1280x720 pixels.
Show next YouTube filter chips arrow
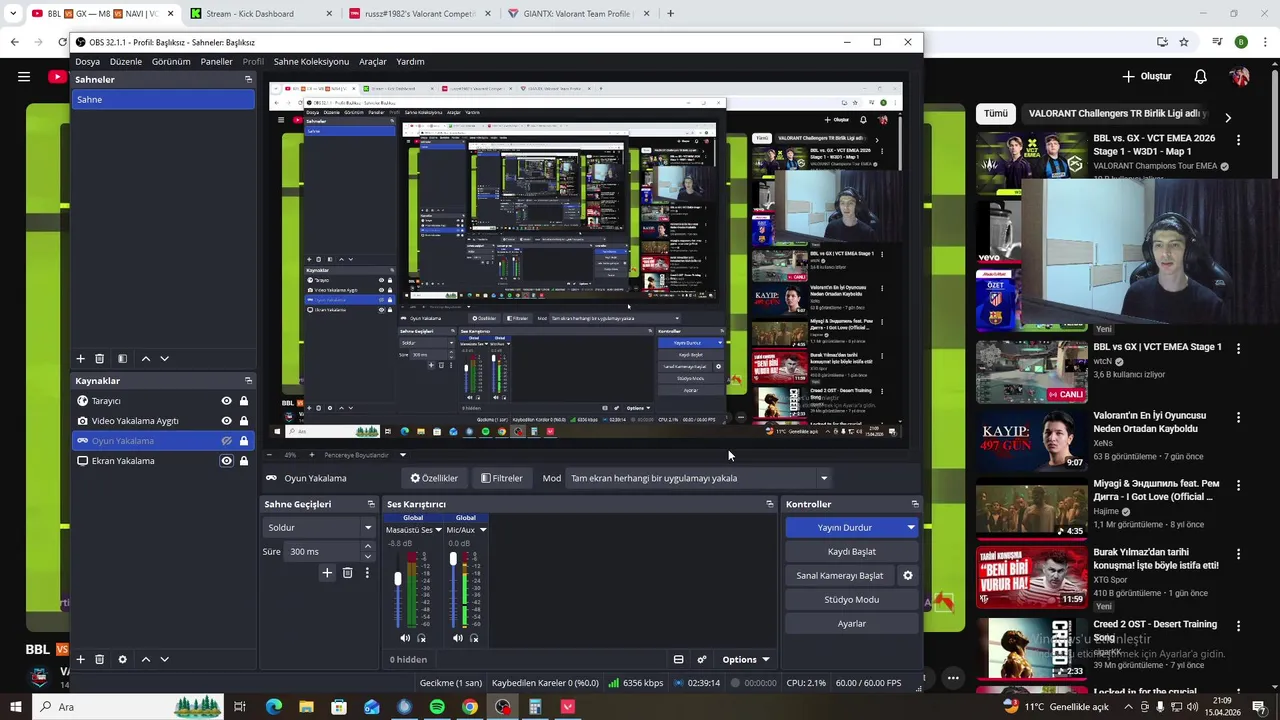(1228, 117)
